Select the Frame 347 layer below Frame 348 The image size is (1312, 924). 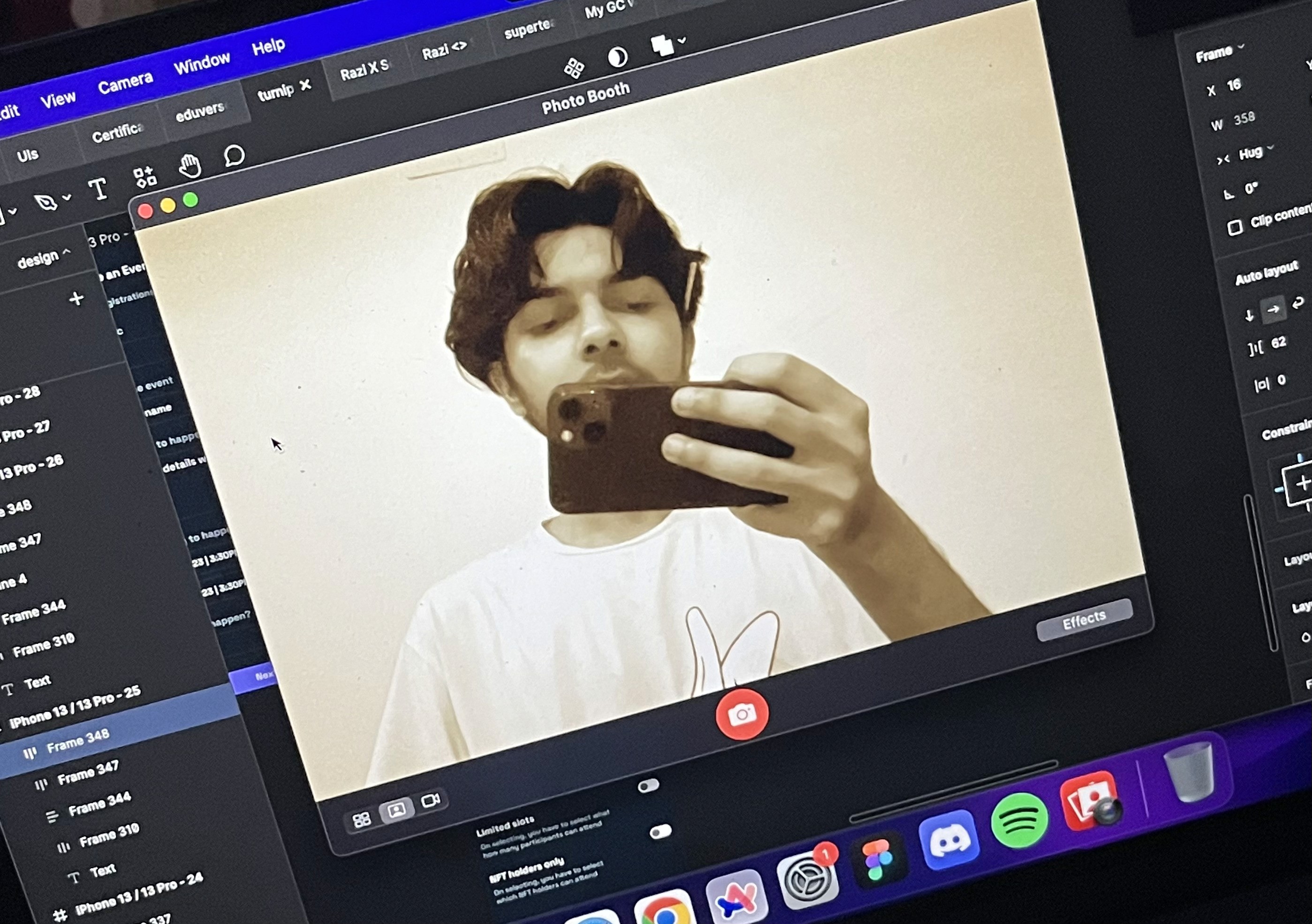(x=87, y=774)
